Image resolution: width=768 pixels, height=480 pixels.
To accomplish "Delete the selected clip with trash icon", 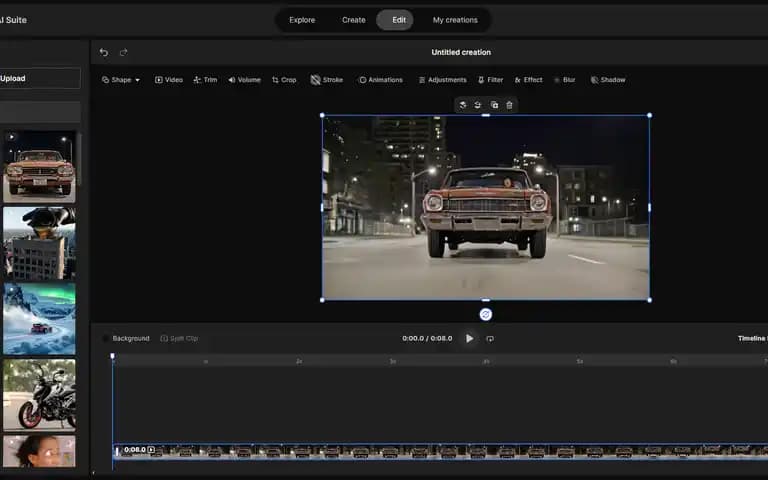I will click(x=509, y=105).
